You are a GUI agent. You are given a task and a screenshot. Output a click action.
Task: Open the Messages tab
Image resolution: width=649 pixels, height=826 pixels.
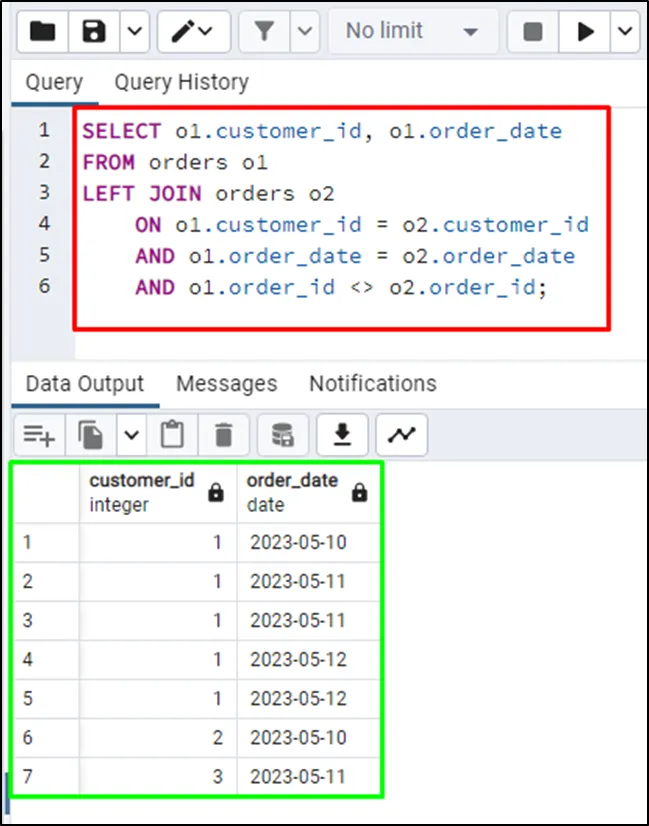click(226, 384)
